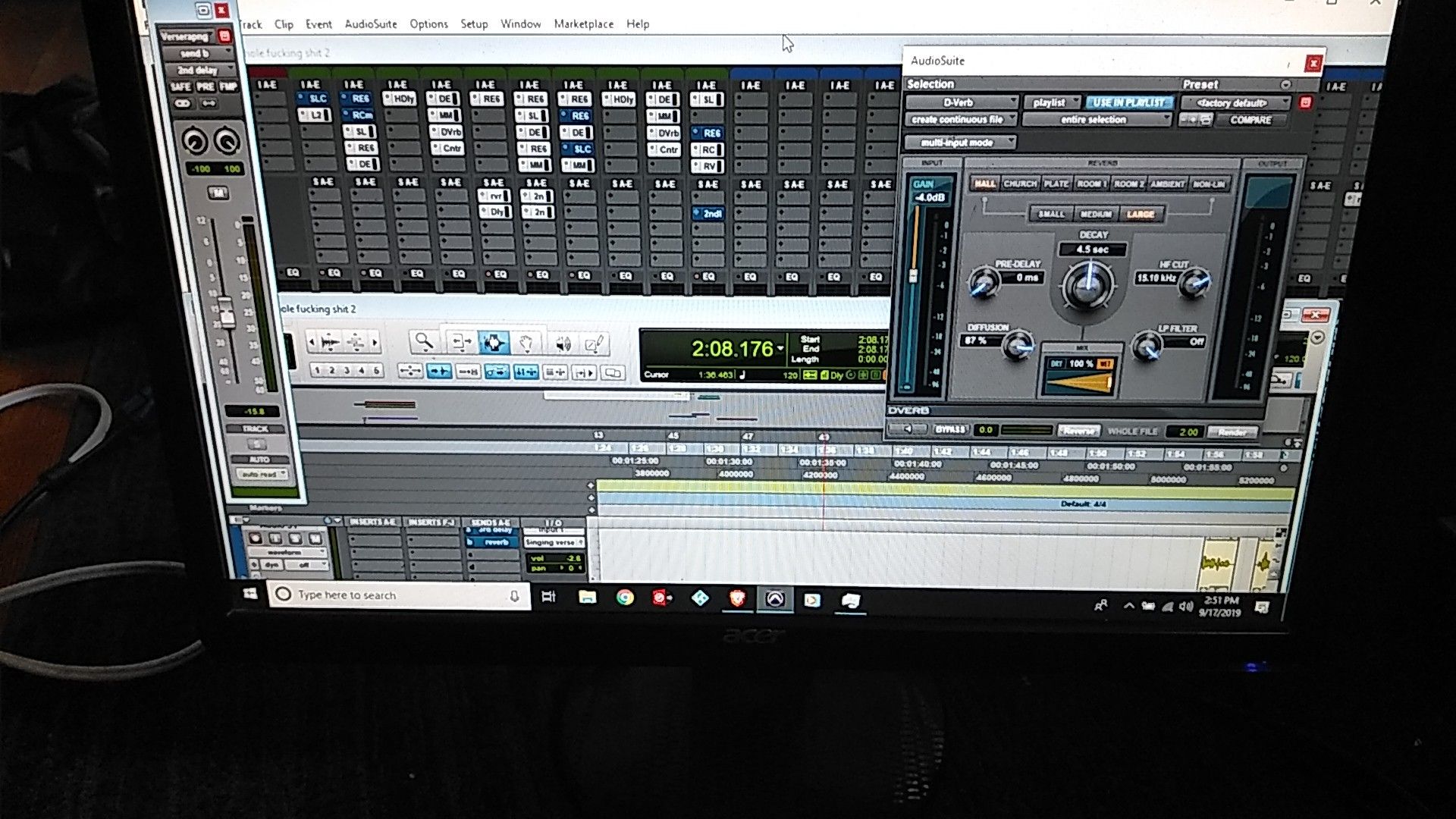Select the Pencil tool
This screenshot has width=1456, height=819.
pos(595,344)
